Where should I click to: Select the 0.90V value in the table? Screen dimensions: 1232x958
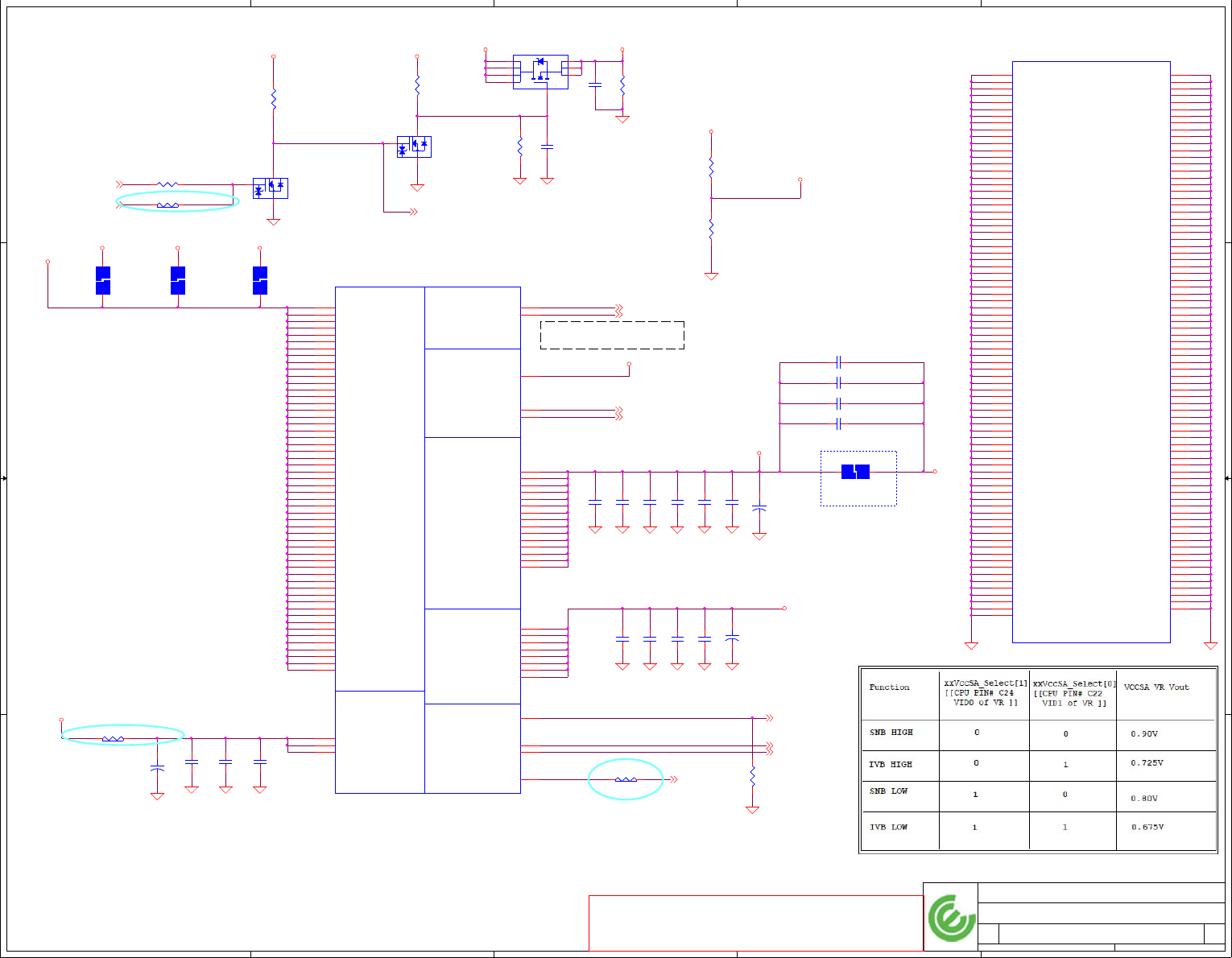(1144, 734)
